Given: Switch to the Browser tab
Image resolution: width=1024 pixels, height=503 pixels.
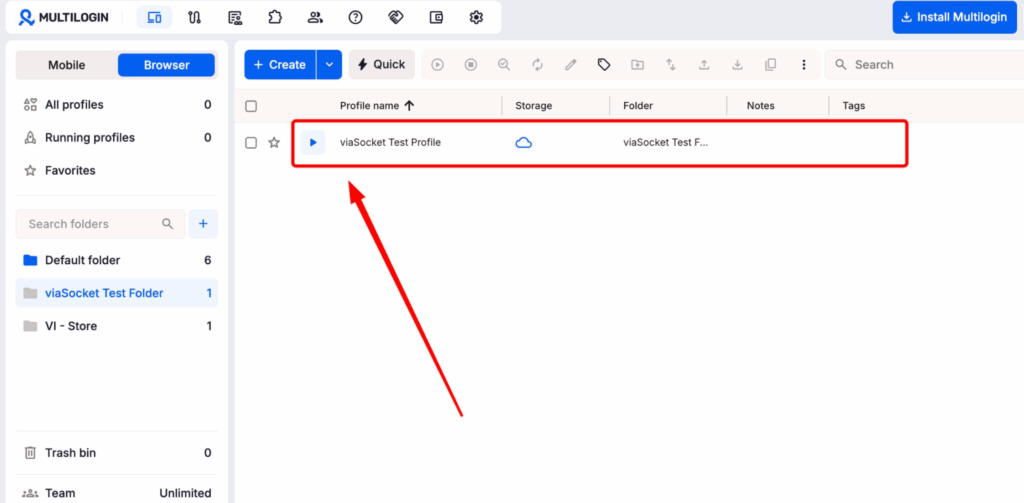Looking at the screenshot, I should tap(167, 65).
